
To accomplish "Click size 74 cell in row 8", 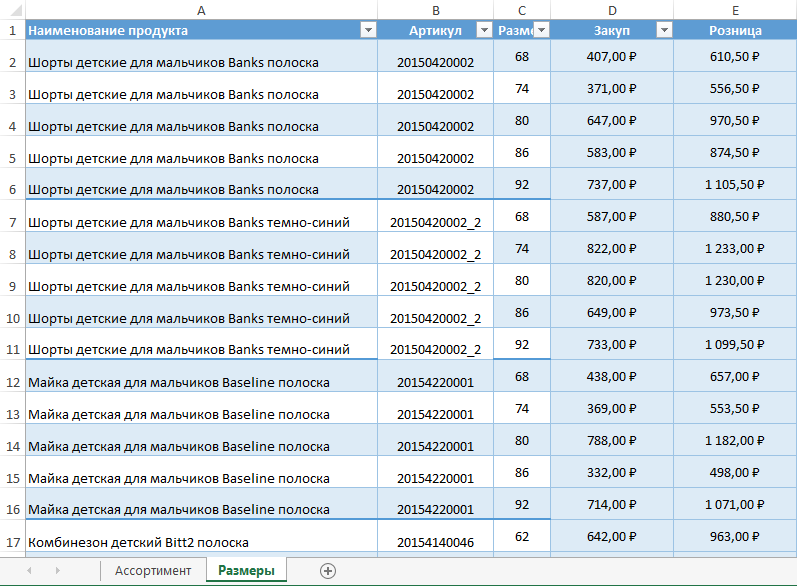I will click(x=522, y=249).
